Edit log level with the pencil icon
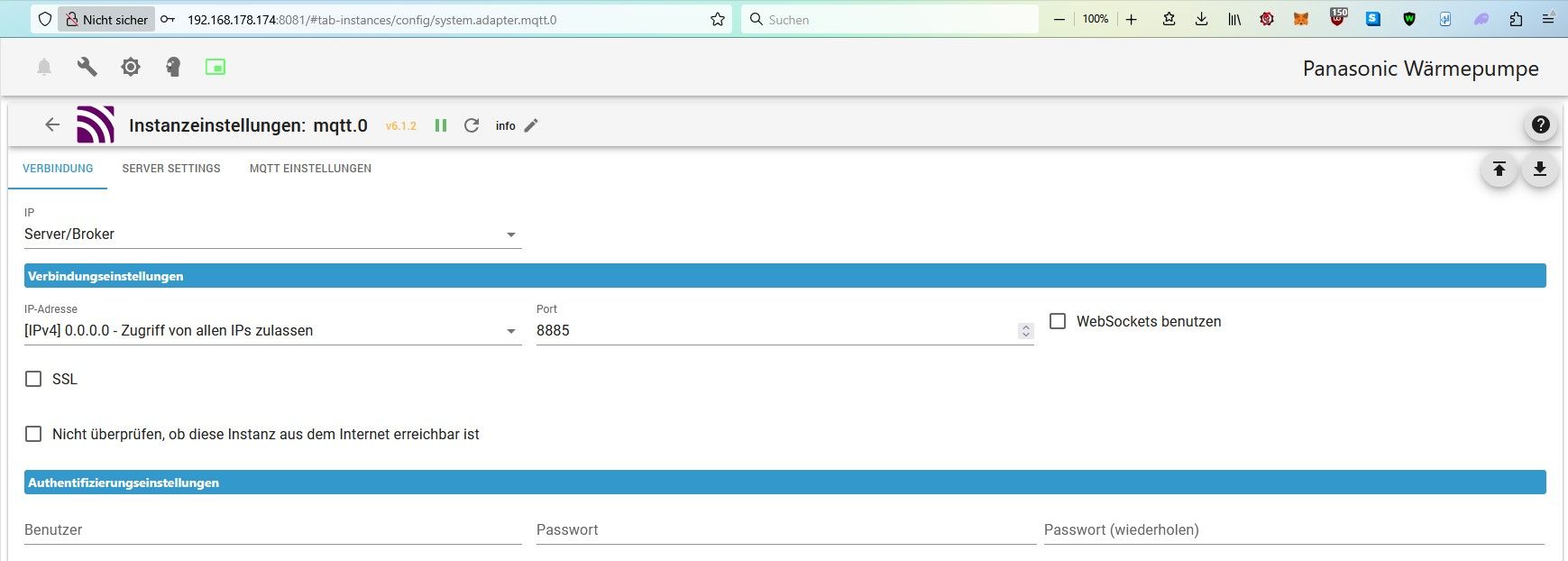The image size is (1568, 561). pos(531,125)
